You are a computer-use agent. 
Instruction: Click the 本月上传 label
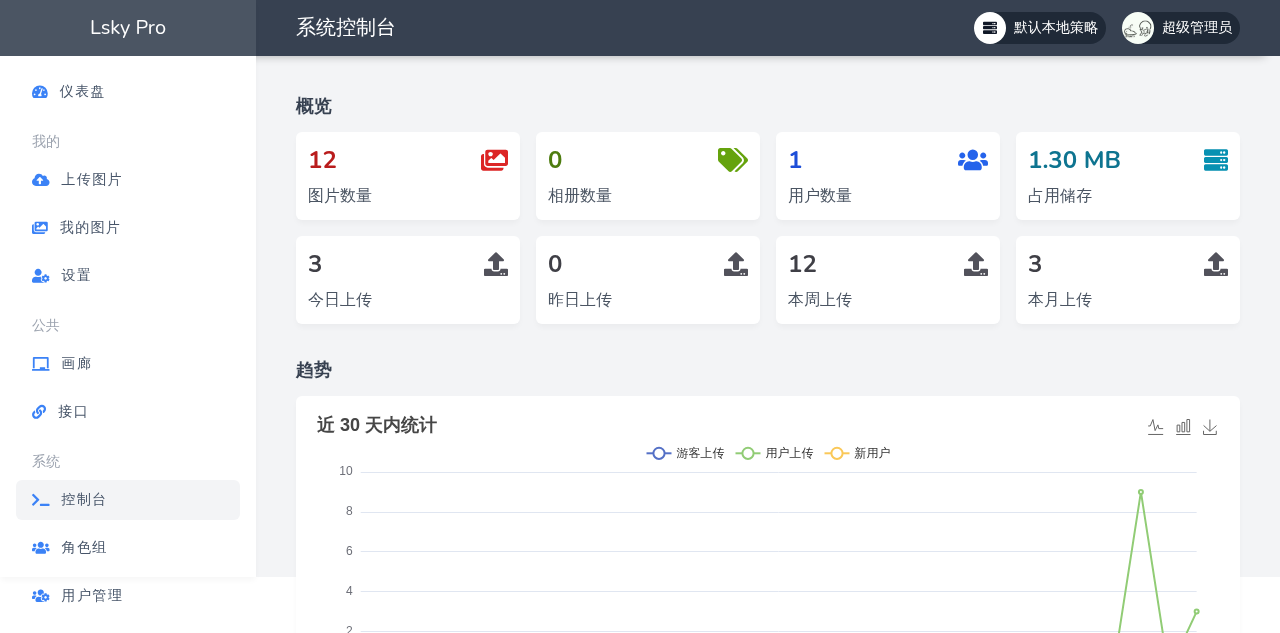coord(1060,300)
